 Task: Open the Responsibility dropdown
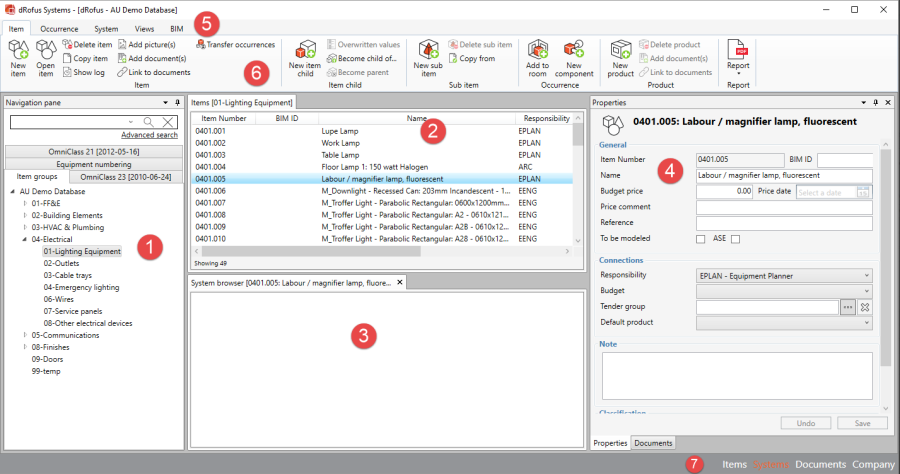point(784,275)
